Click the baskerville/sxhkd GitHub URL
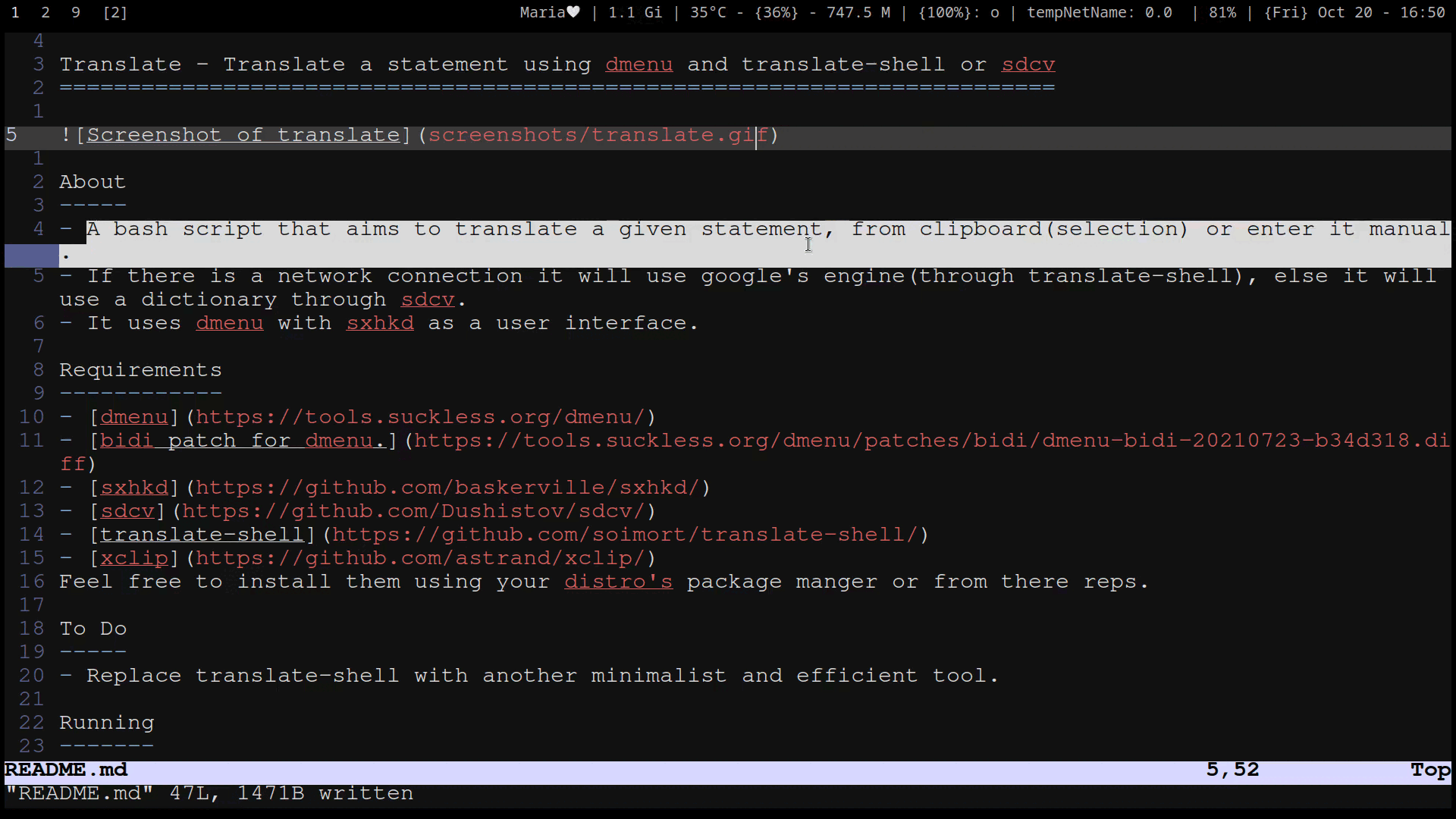 click(x=447, y=488)
